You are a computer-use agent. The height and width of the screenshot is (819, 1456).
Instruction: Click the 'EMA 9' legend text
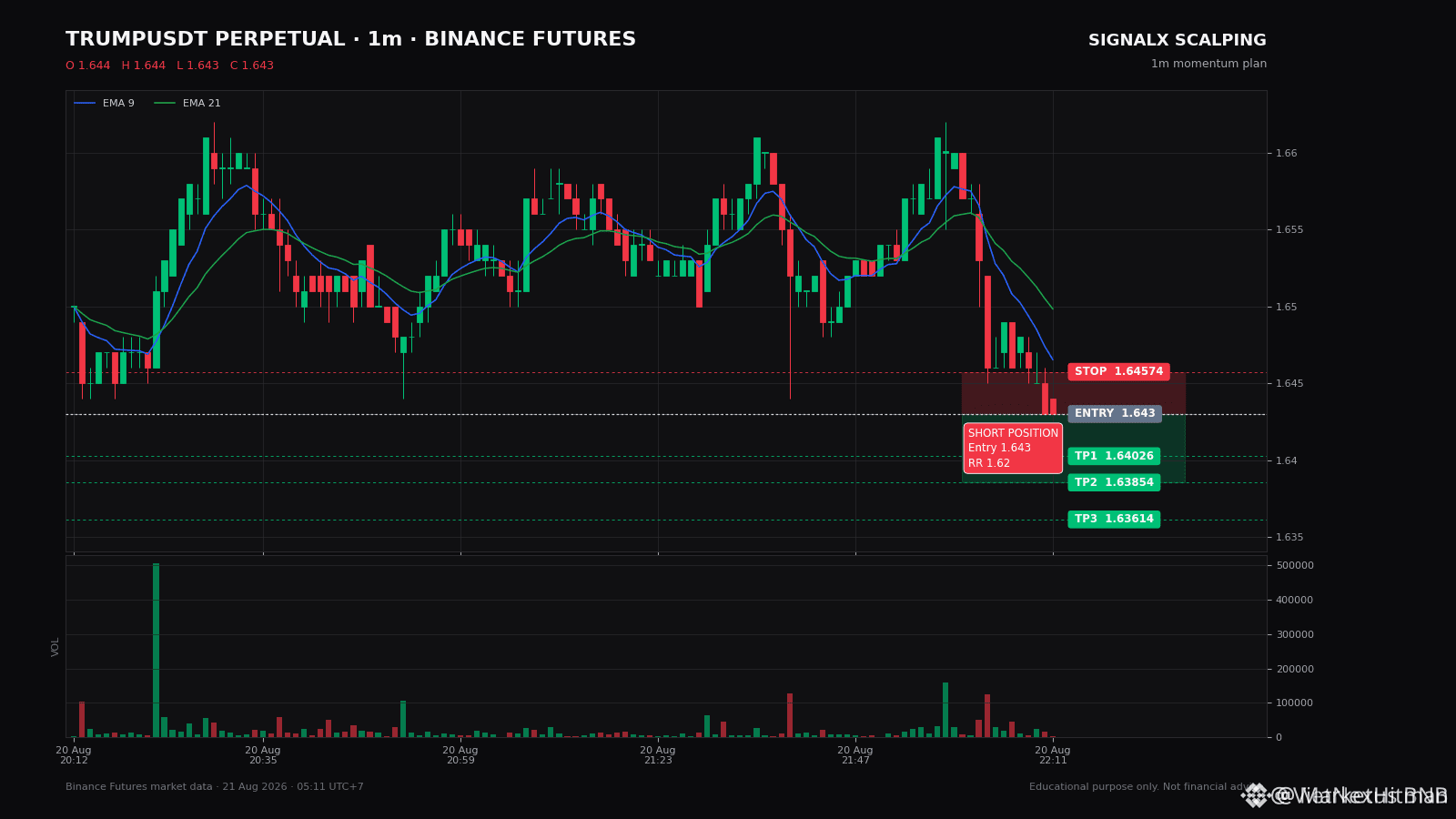[x=118, y=104]
